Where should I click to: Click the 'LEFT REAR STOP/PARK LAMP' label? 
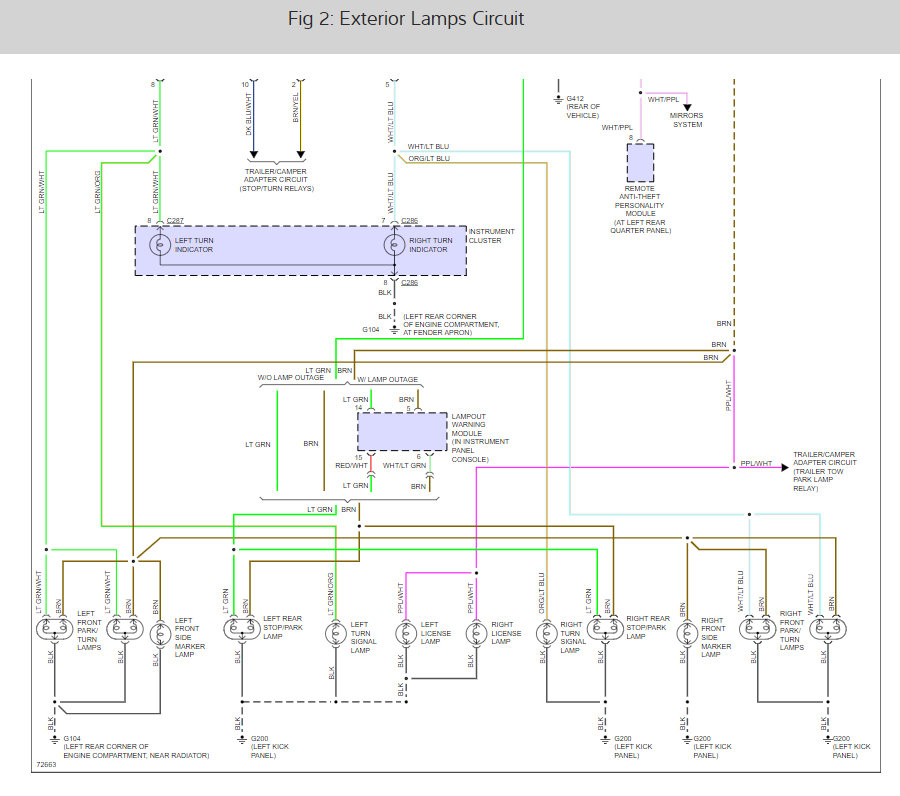coord(282,627)
